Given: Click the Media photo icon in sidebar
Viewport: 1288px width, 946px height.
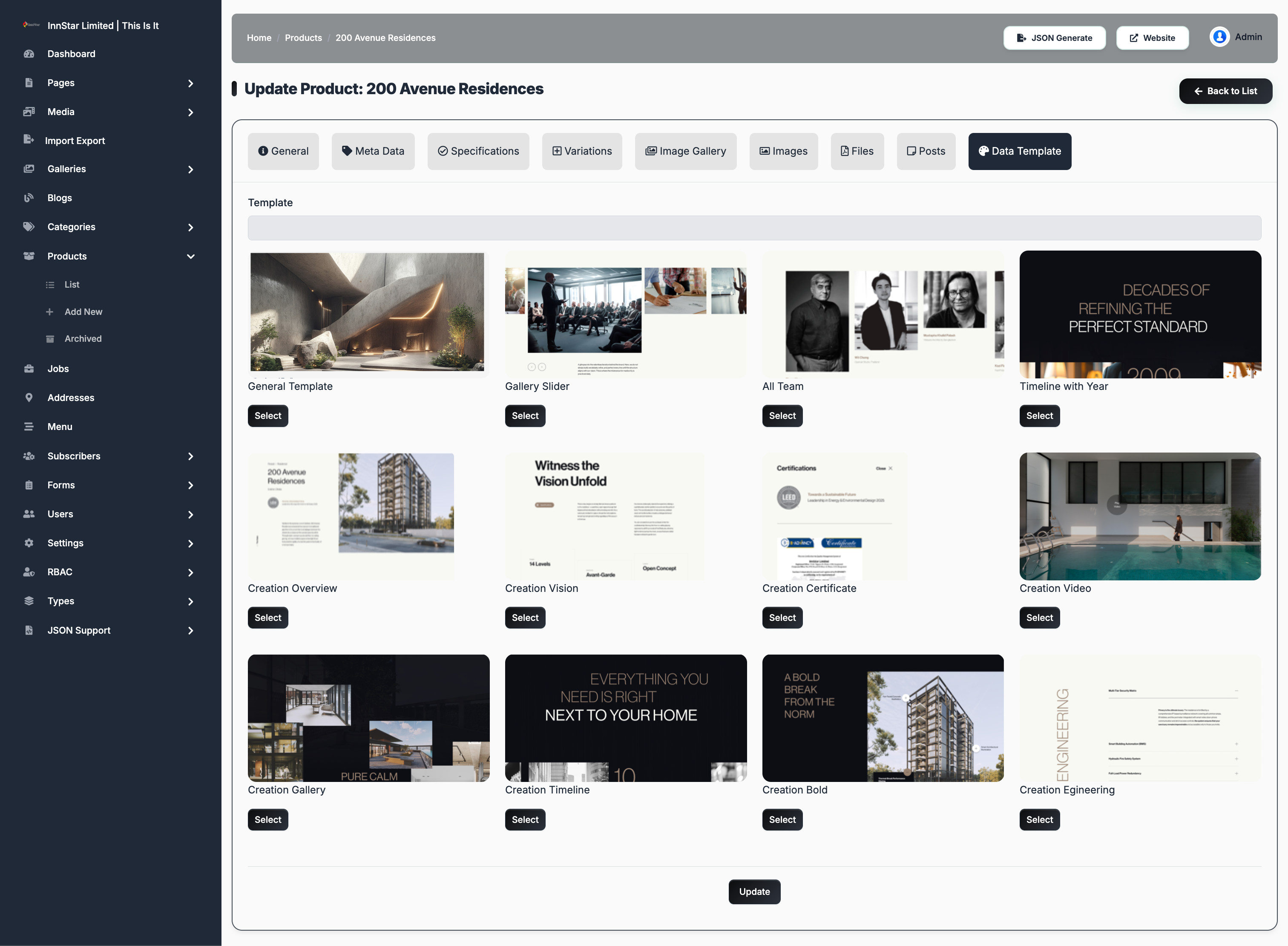Looking at the screenshot, I should [29, 112].
